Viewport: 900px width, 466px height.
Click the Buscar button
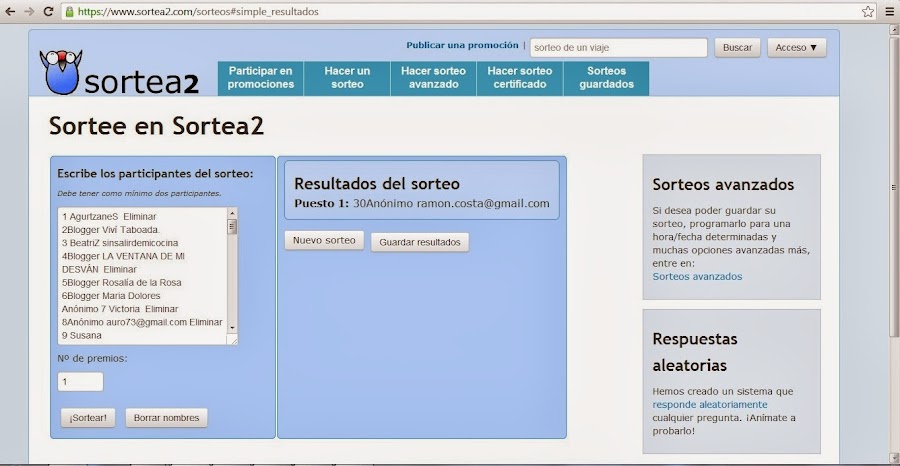coord(737,48)
